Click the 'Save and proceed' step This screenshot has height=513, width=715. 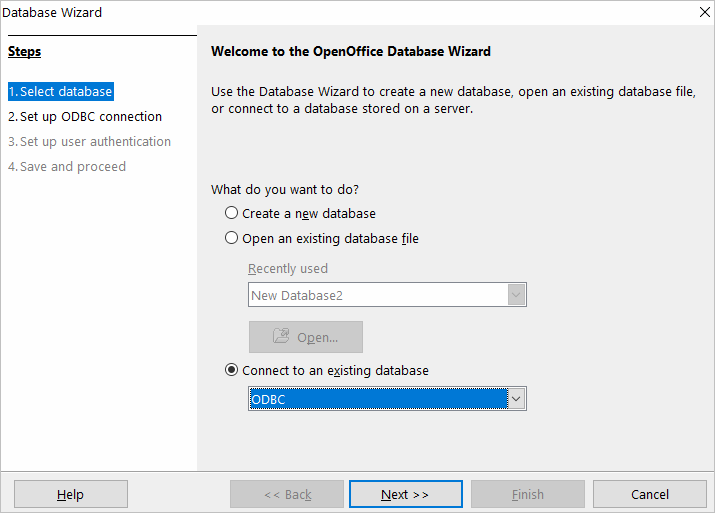(x=67, y=166)
